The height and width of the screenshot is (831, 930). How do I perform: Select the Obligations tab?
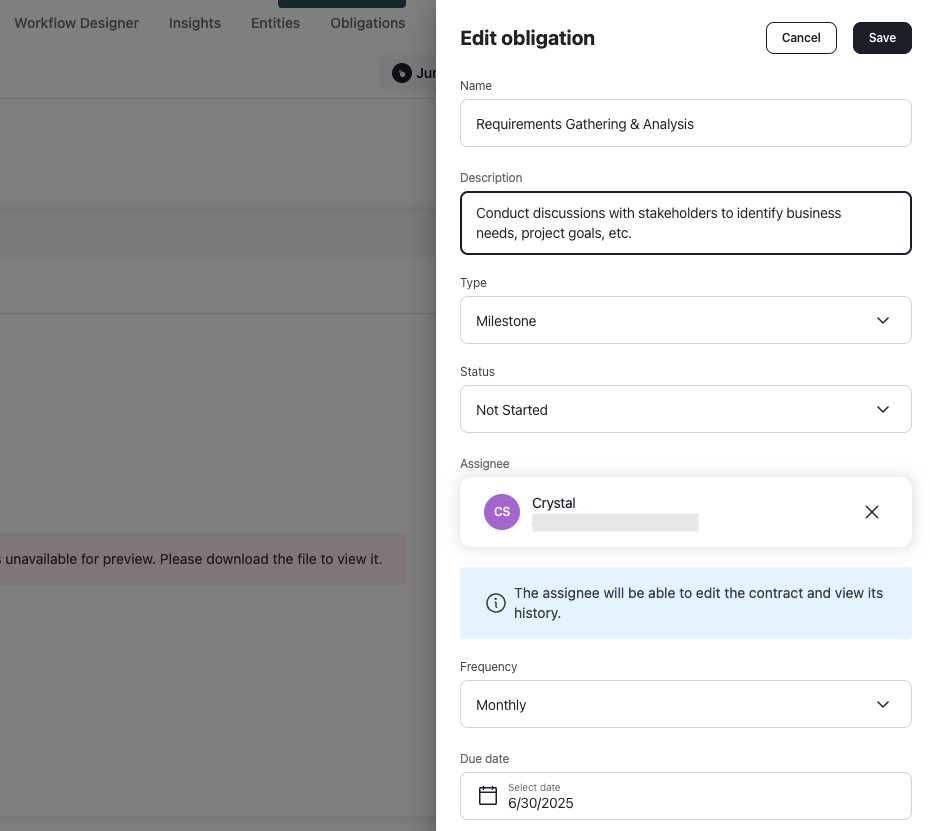(368, 23)
